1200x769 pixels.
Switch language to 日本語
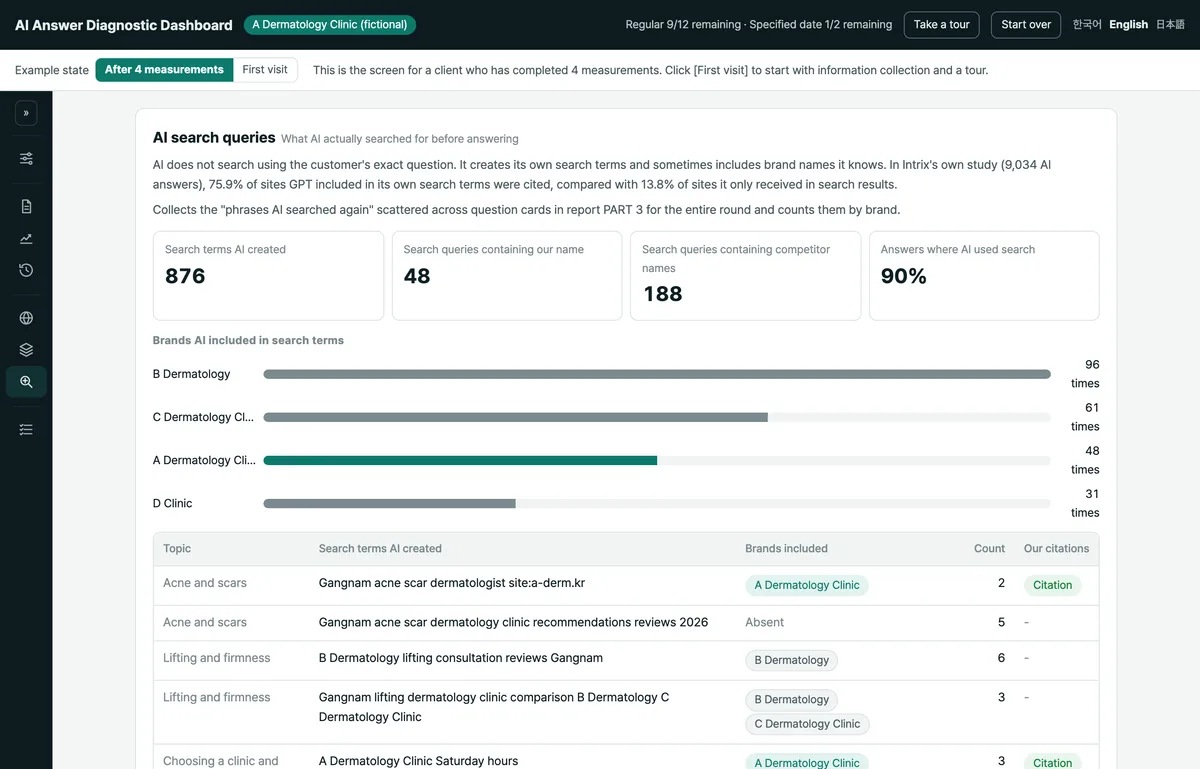tap(1170, 25)
